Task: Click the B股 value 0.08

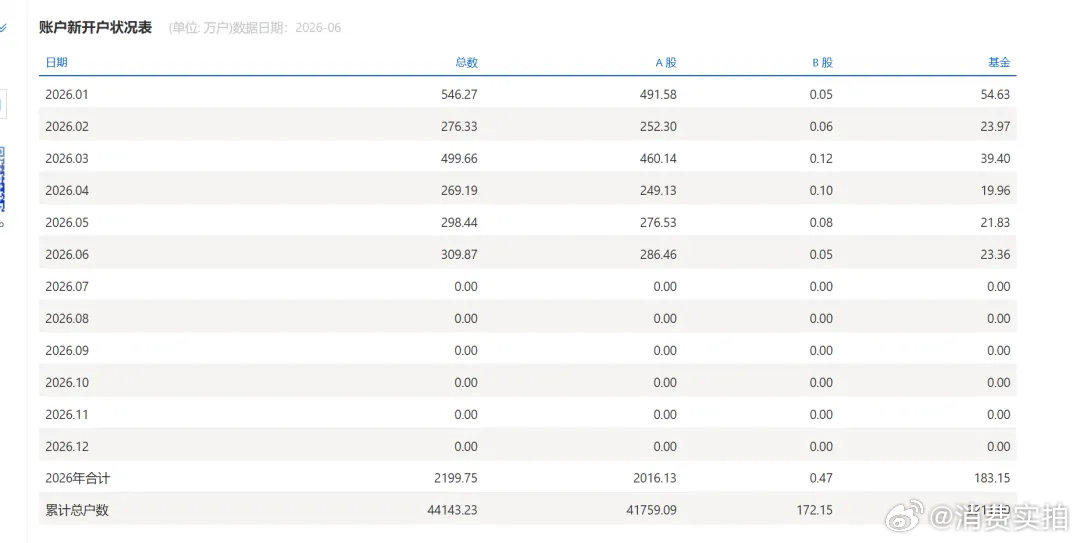Action: pyautogui.click(x=821, y=223)
